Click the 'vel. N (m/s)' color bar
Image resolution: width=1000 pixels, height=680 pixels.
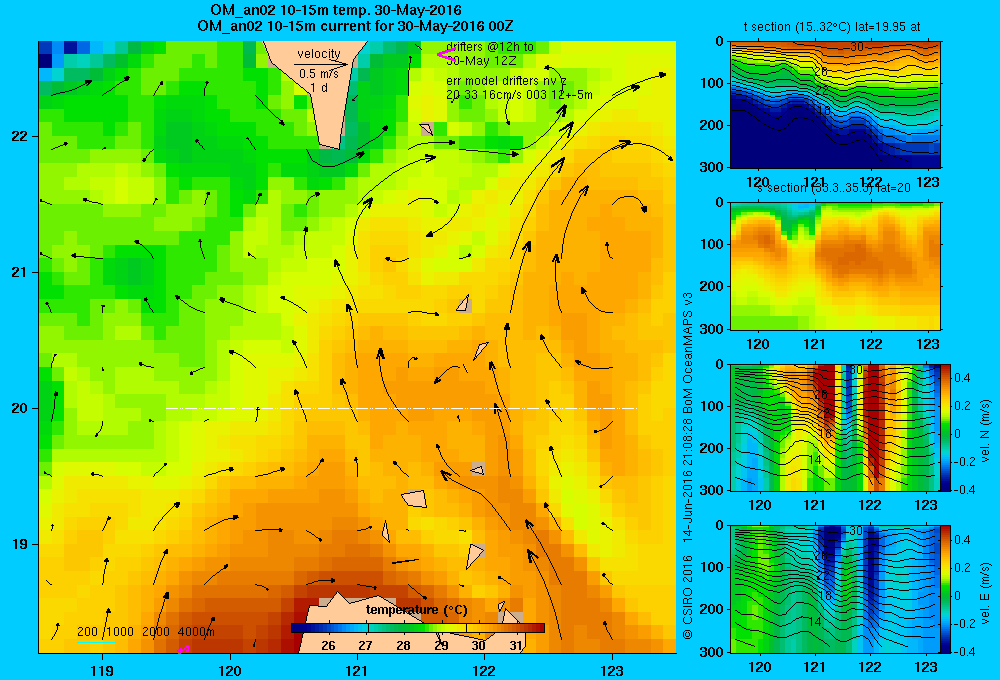coord(946,427)
